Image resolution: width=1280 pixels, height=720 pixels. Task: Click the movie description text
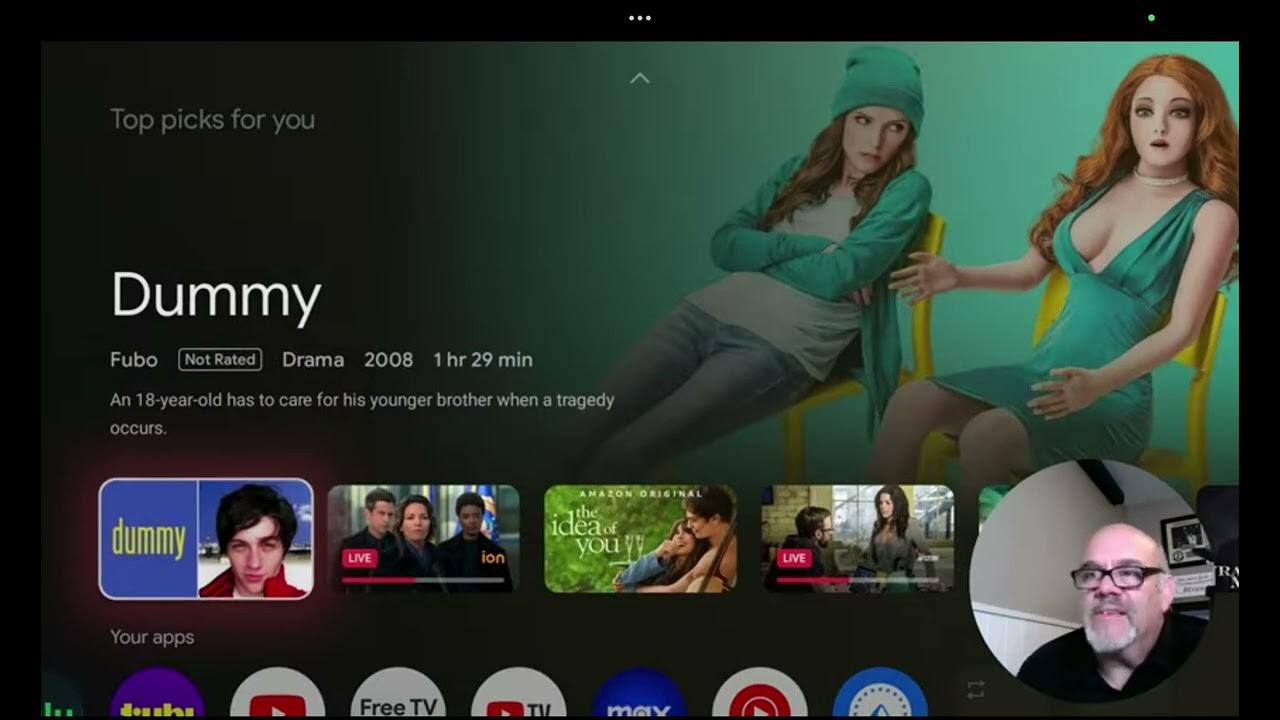coord(362,414)
